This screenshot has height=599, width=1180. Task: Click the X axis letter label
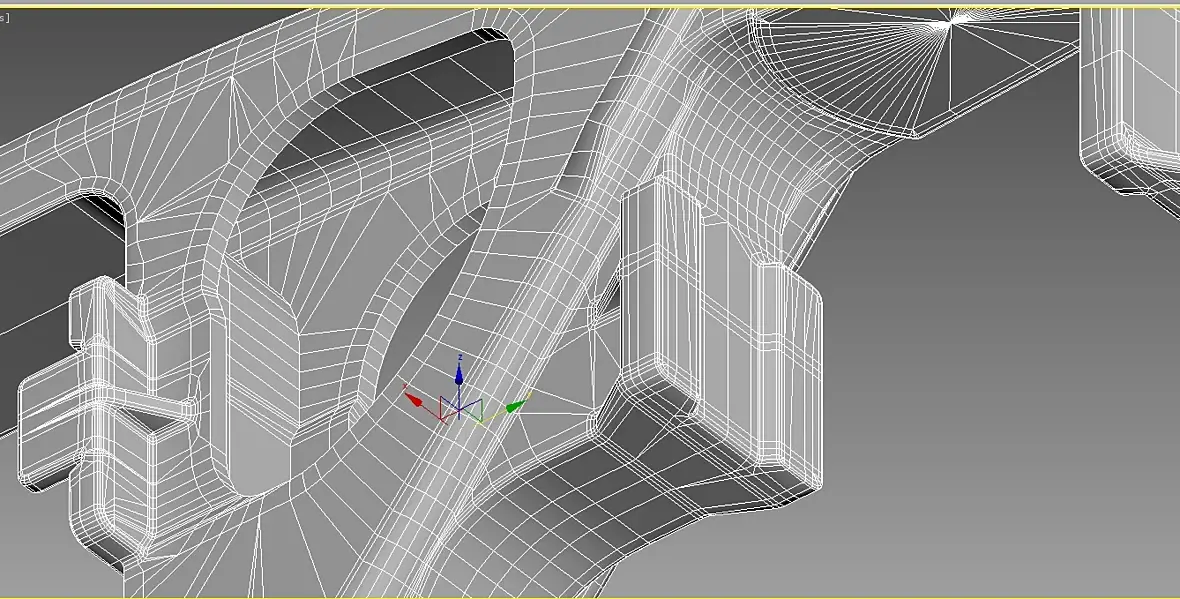click(406, 387)
